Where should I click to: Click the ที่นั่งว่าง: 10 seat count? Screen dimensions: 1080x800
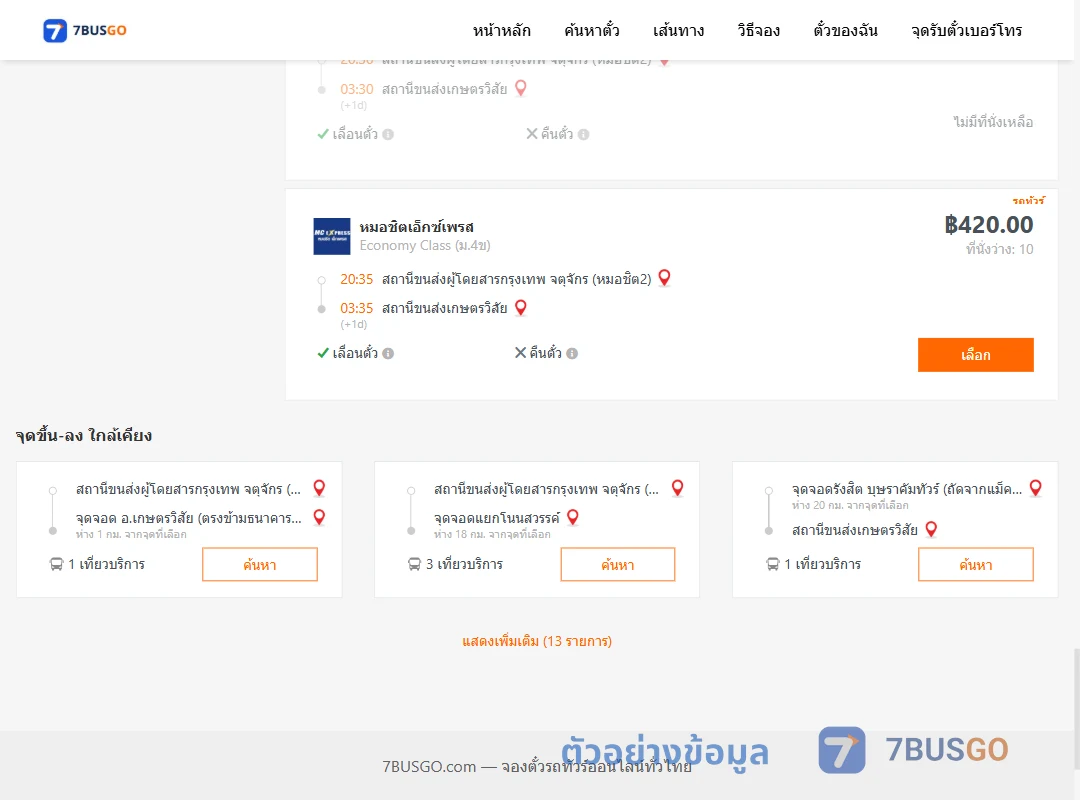pyautogui.click(x=999, y=249)
